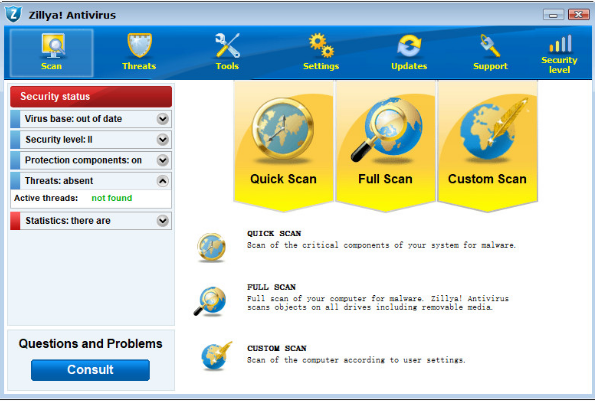Click small Quick Scan icon in description list
Image resolution: width=595 pixels, height=401 pixels.
point(211,247)
